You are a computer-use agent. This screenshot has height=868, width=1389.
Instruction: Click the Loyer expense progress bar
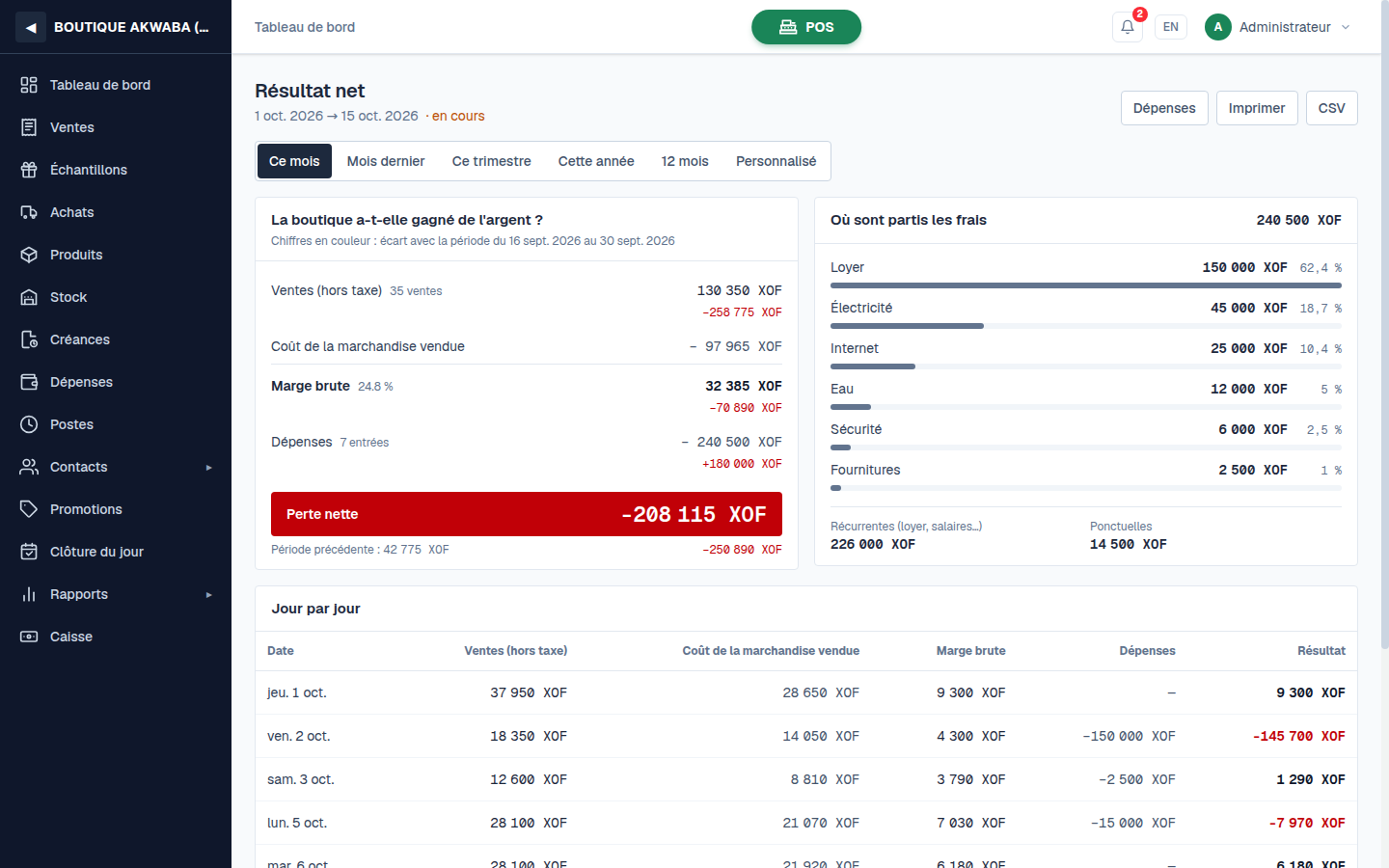(1086, 285)
